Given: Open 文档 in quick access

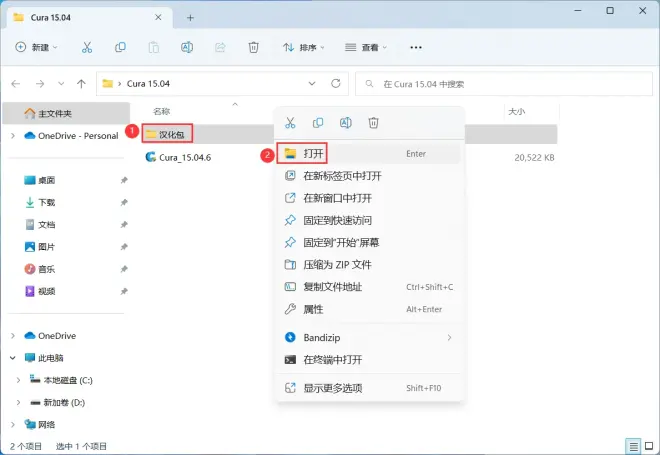Looking at the screenshot, I should tap(40, 225).
